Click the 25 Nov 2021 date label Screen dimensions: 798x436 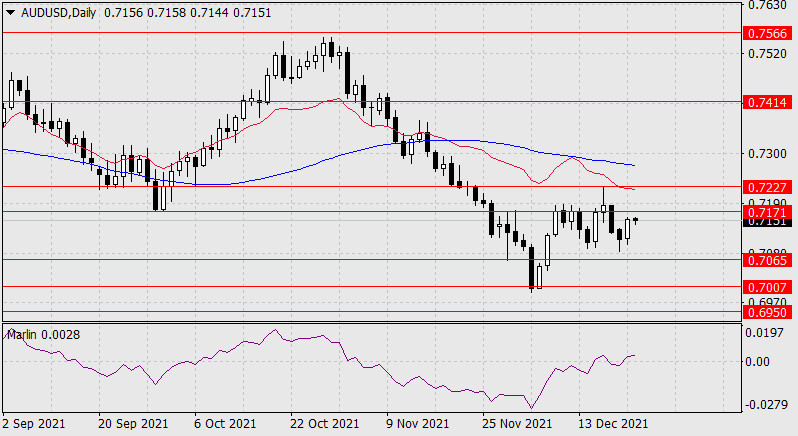pos(517,424)
